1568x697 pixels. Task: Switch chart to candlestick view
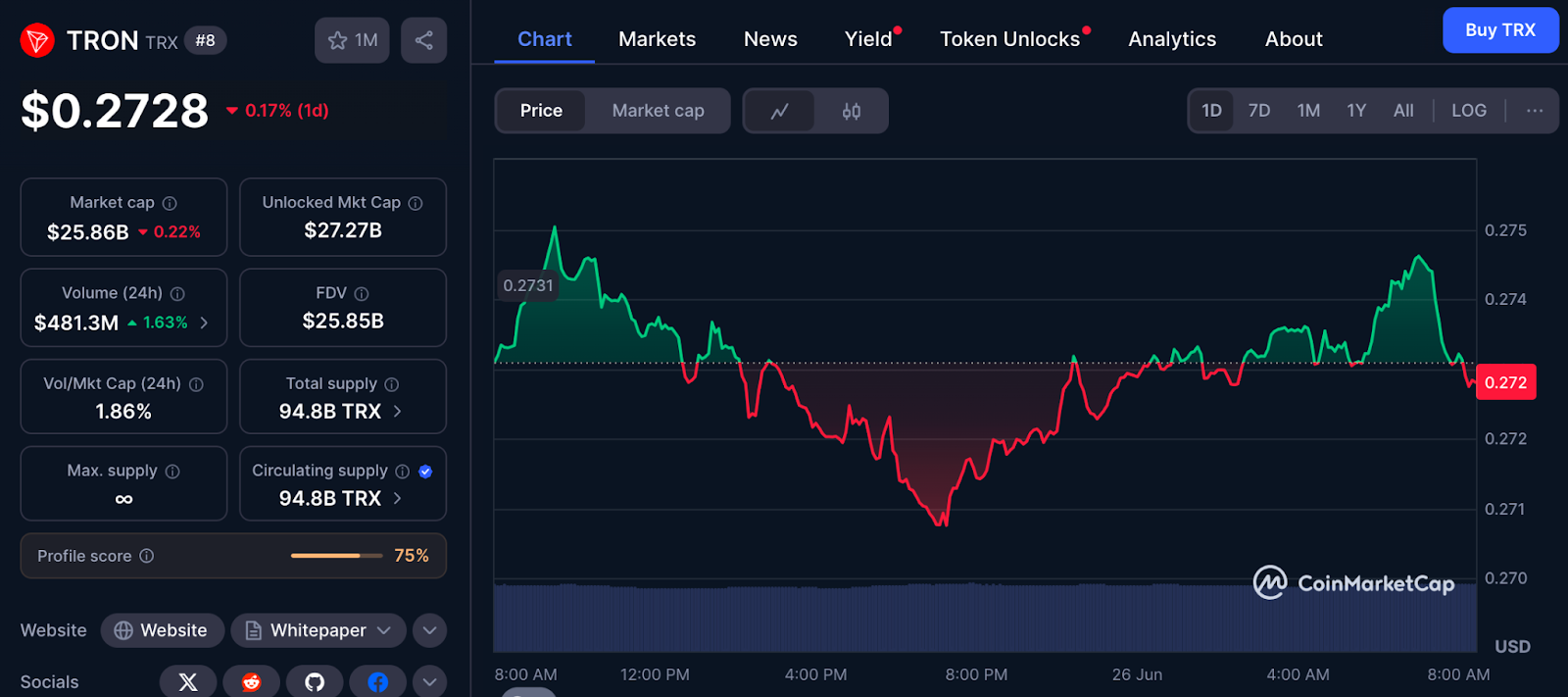tap(852, 111)
